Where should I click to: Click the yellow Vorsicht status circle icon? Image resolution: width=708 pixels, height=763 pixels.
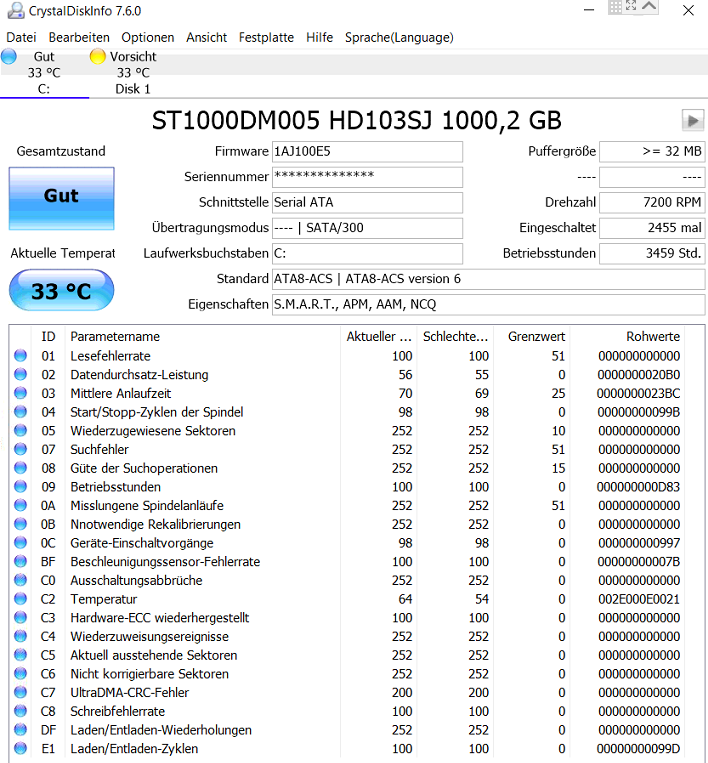pyautogui.click(x=97, y=56)
